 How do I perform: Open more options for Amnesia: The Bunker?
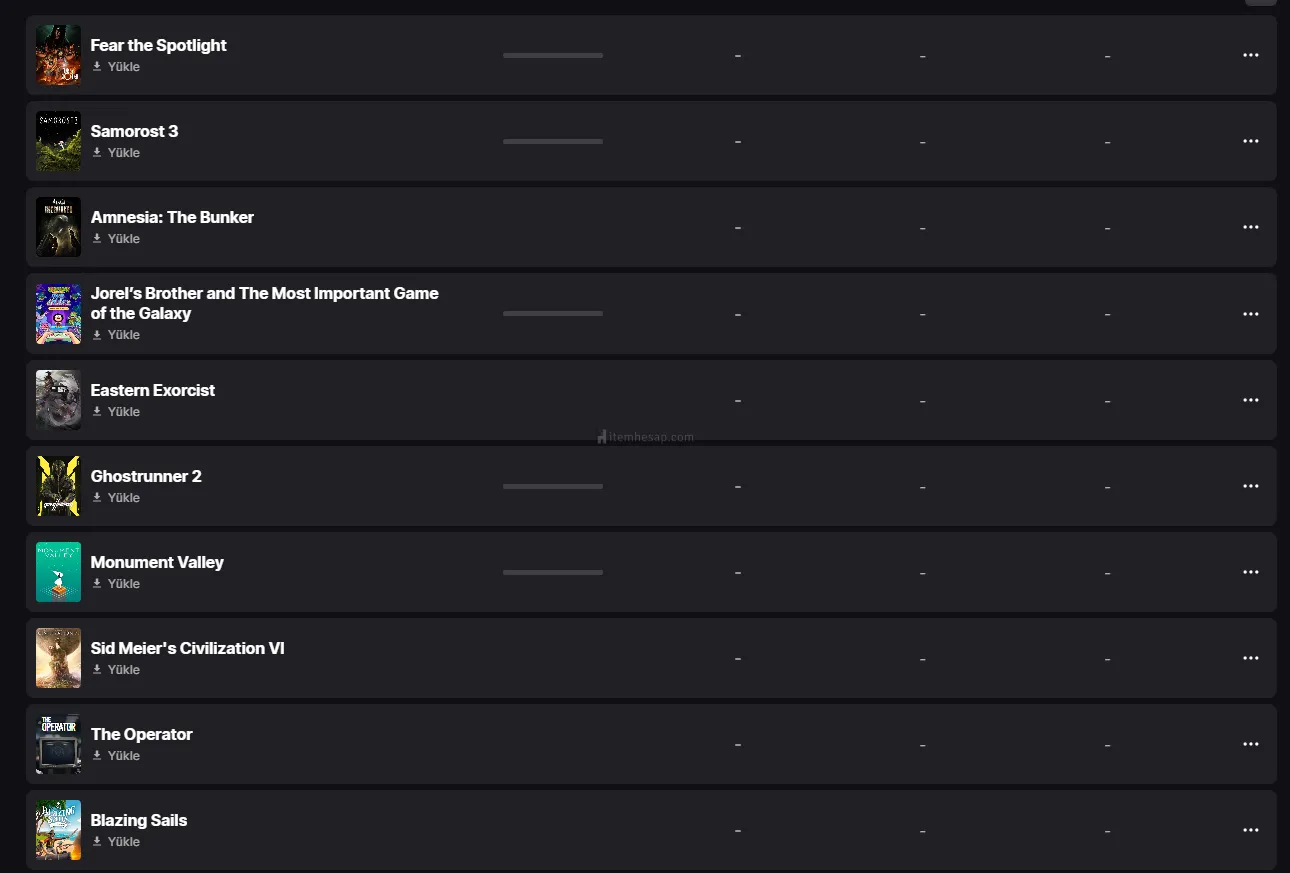pyautogui.click(x=1250, y=227)
